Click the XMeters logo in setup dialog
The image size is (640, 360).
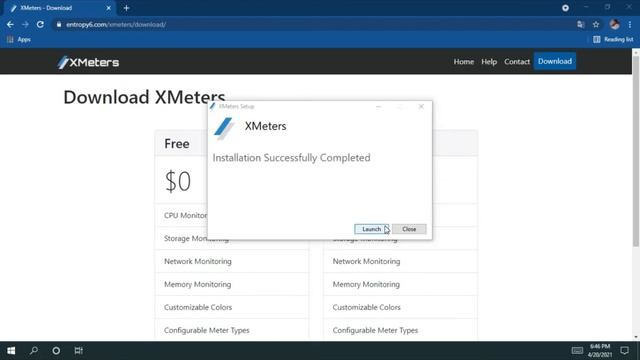coord(223,128)
